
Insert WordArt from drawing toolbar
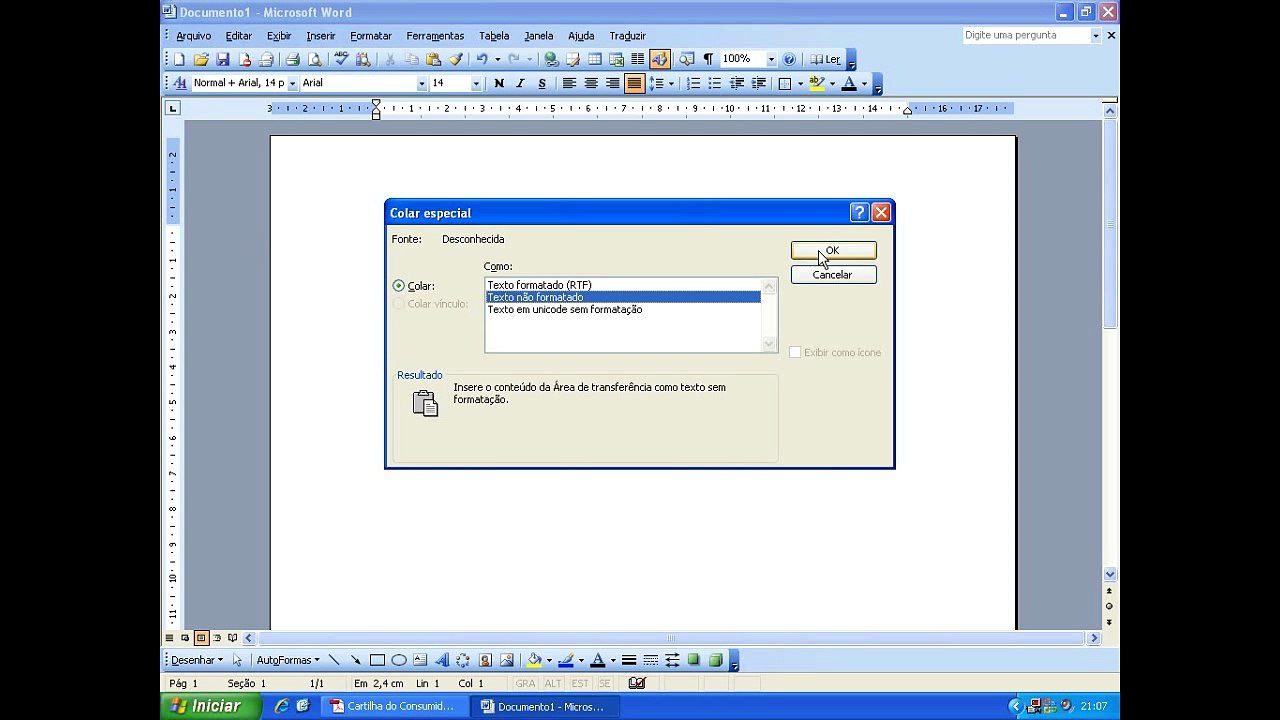click(x=442, y=660)
